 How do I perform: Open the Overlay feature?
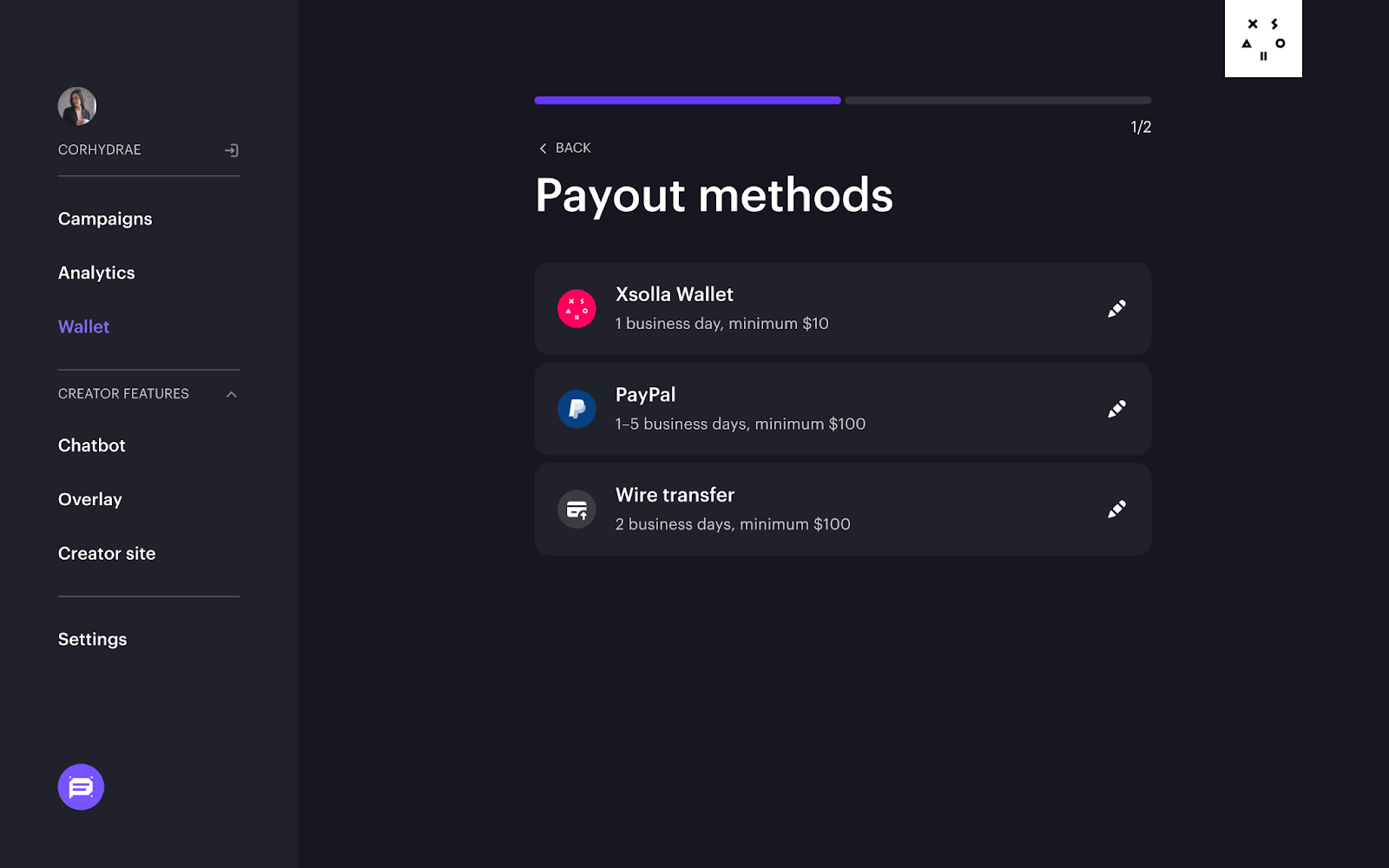(x=89, y=499)
